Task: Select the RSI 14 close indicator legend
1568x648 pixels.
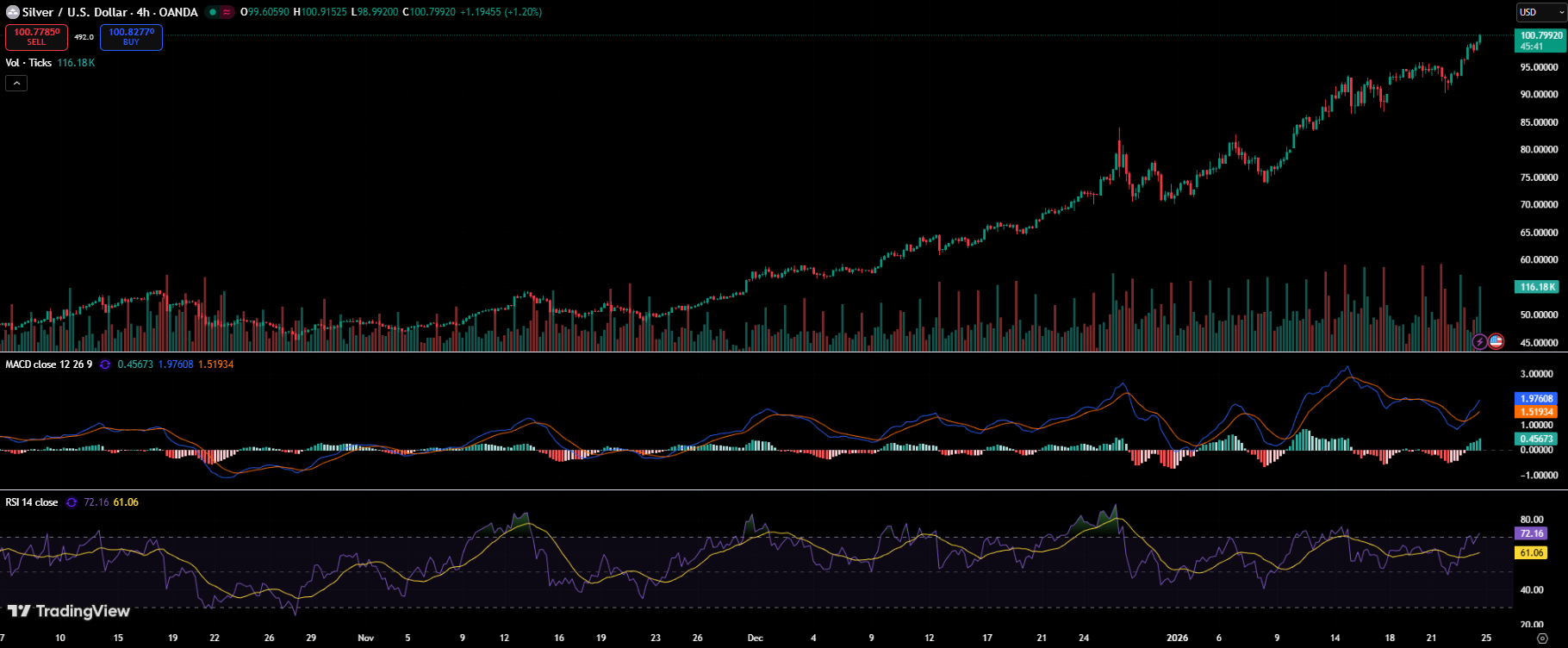Action: tap(32, 502)
